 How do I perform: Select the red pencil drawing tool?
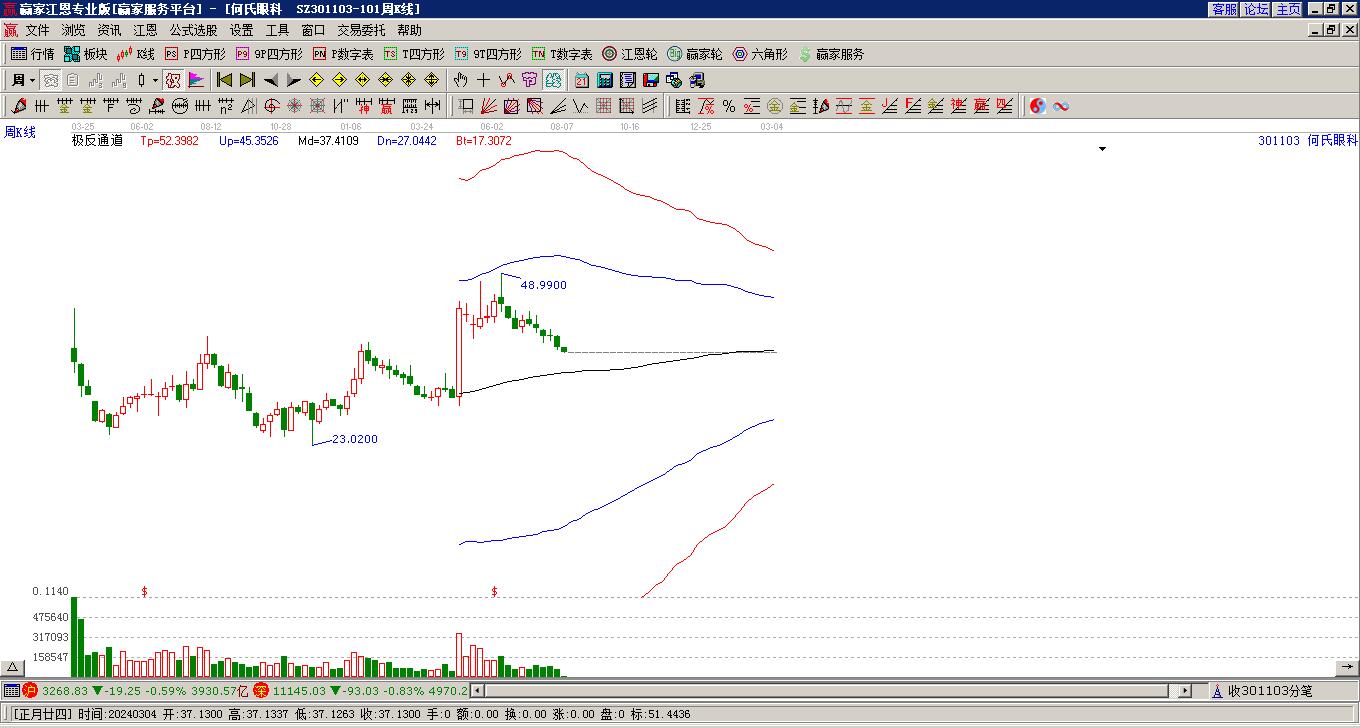[19, 106]
